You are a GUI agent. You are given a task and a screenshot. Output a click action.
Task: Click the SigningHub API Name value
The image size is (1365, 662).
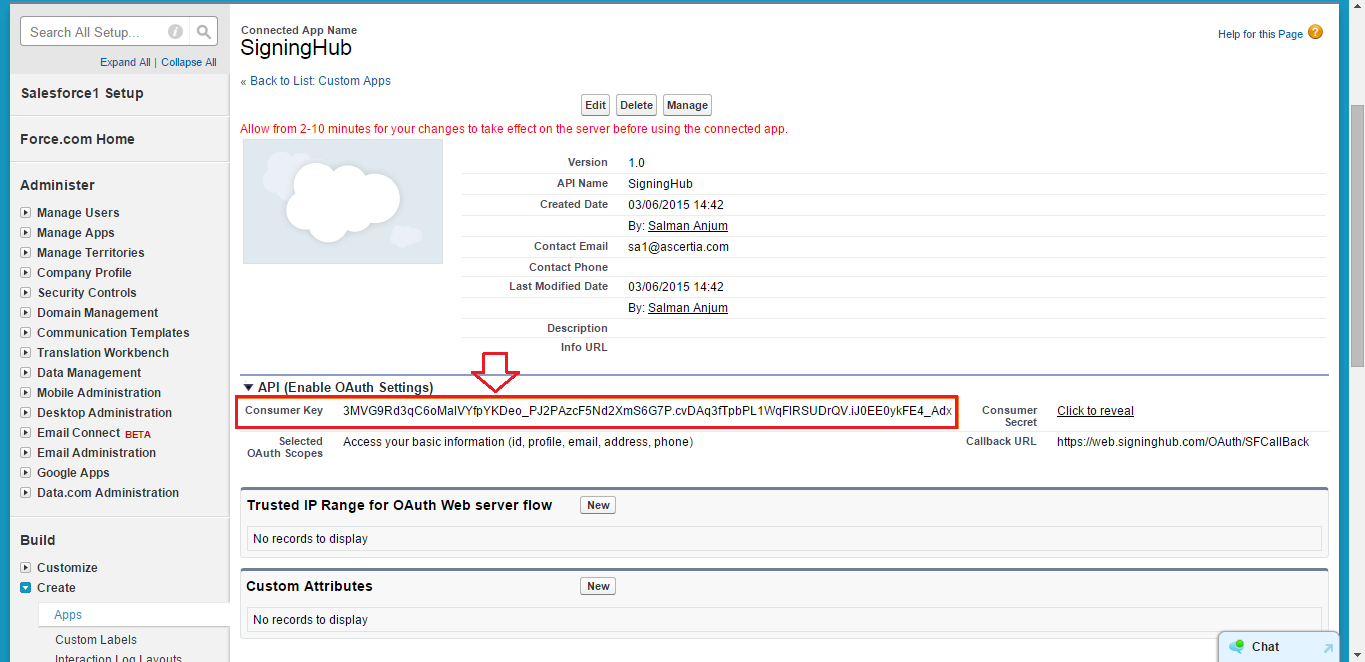coord(660,184)
